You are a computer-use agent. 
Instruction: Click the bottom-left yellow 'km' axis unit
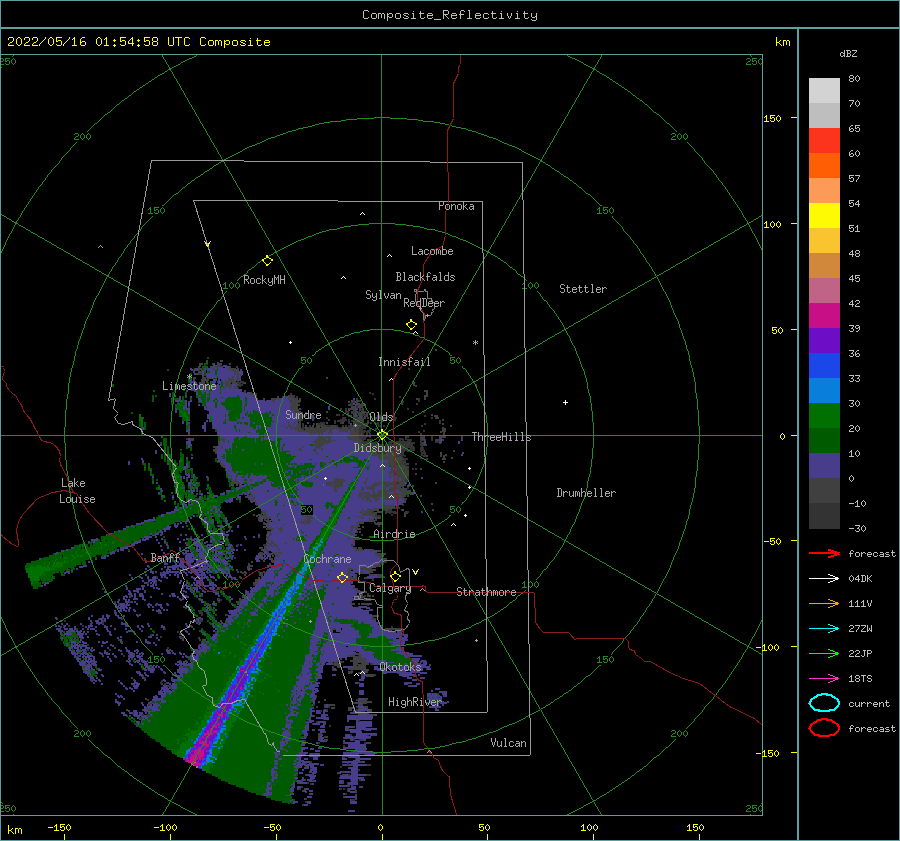click(x=14, y=830)
